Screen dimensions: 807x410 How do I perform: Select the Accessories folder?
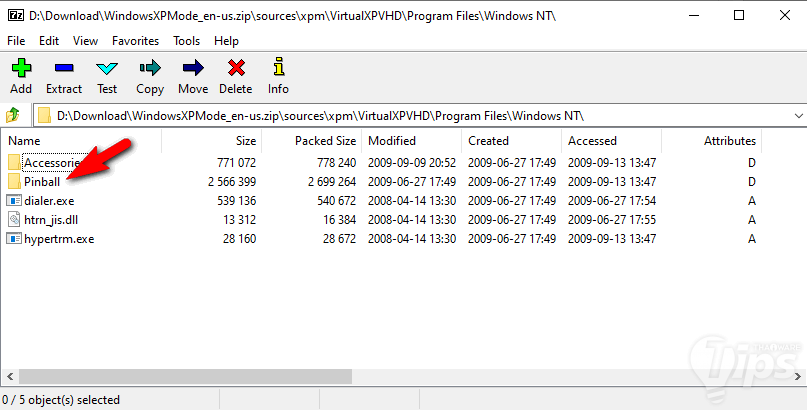[x=50, y=163]
